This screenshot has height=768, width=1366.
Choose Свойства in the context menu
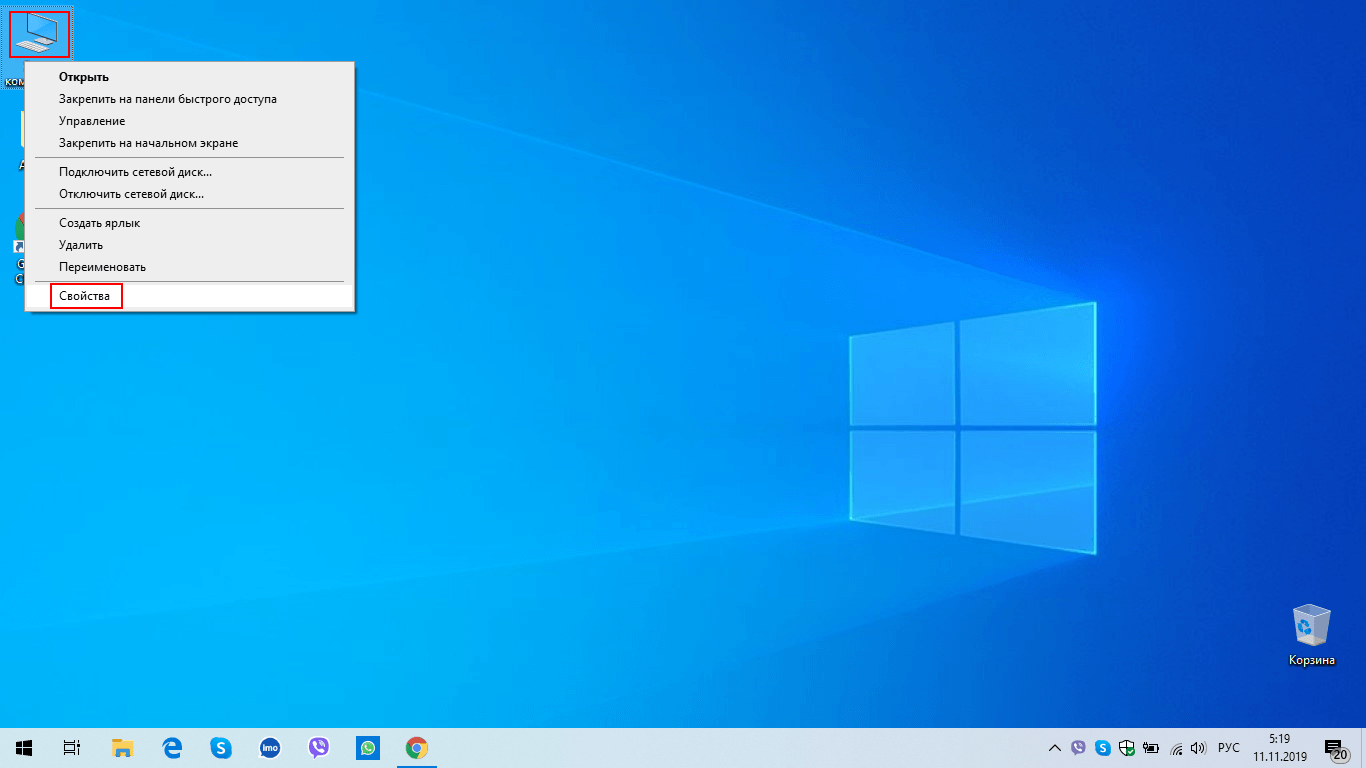[x=85, y=296]
